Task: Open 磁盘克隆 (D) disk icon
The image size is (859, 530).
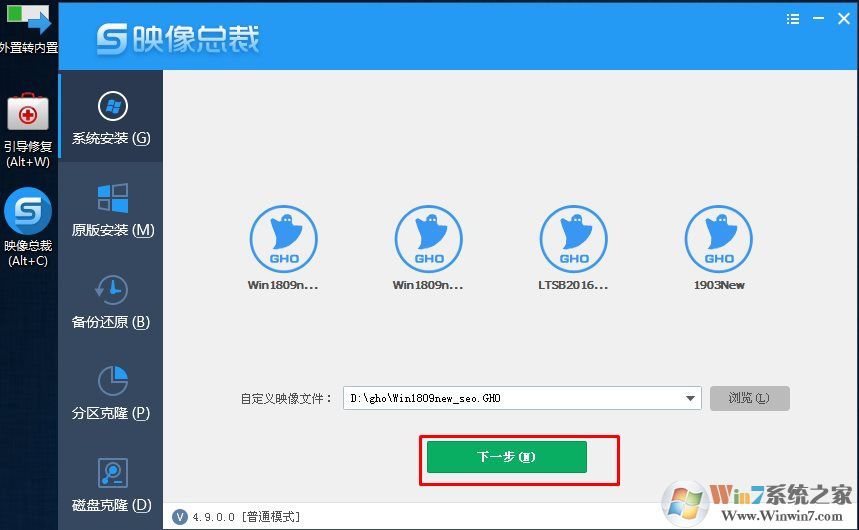Action: pos(111,473)
